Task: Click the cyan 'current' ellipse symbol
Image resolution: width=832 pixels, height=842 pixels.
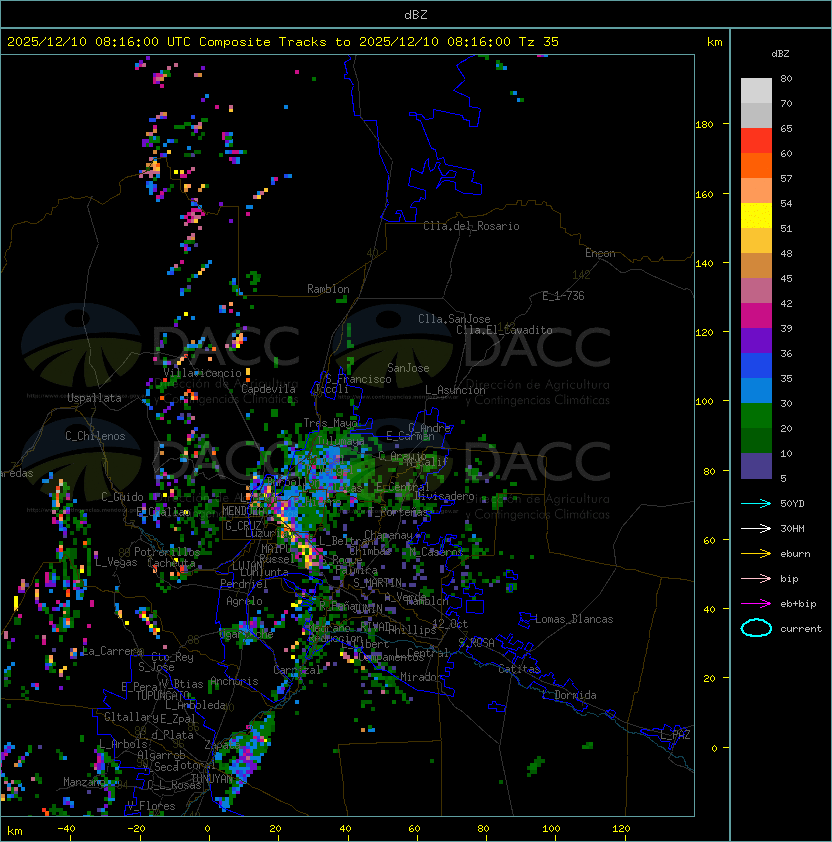Action: 756,628
